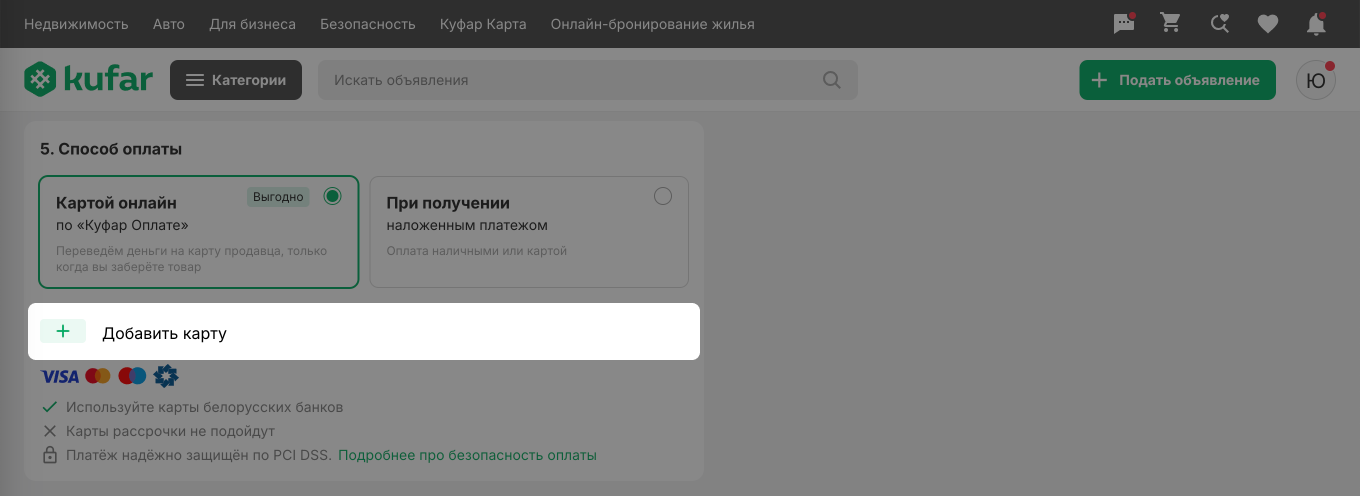Open the Категории menu
Image resolution: width=1360 pixels, height=496 pixels.
(236, 80)
